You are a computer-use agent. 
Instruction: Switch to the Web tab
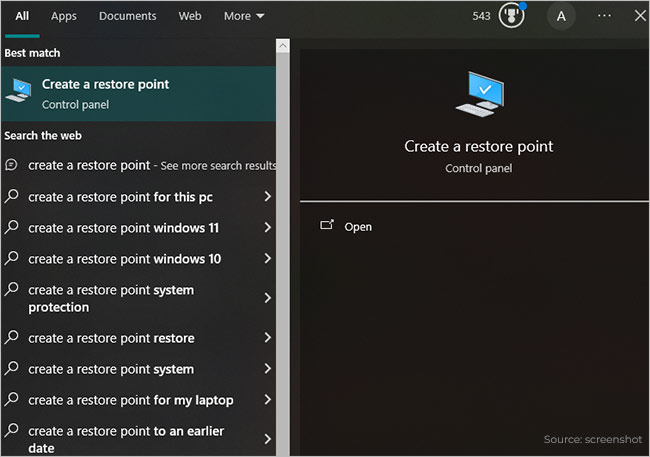pyautogui.click(x=190, y=16)
